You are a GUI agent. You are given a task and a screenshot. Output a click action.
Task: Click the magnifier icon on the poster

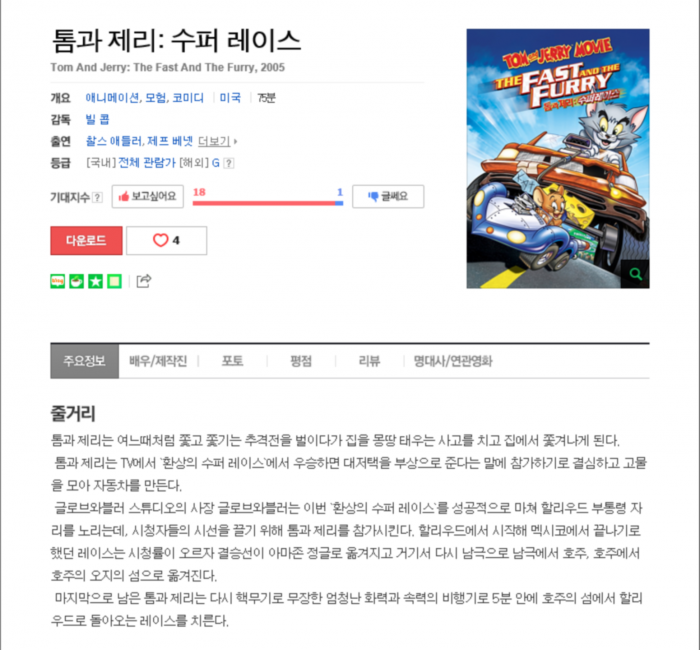(636, 274)
